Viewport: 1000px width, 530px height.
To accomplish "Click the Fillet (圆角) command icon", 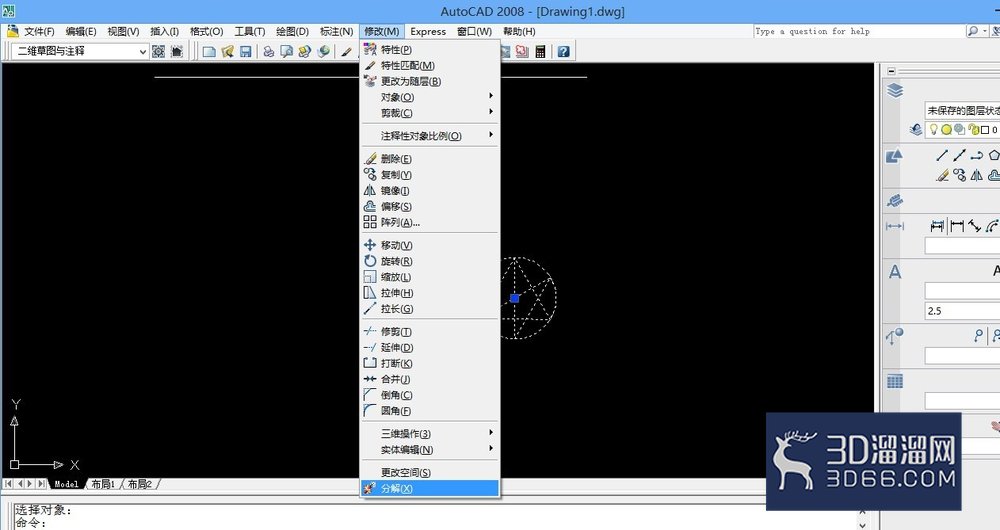I will (x=370, y=411).
